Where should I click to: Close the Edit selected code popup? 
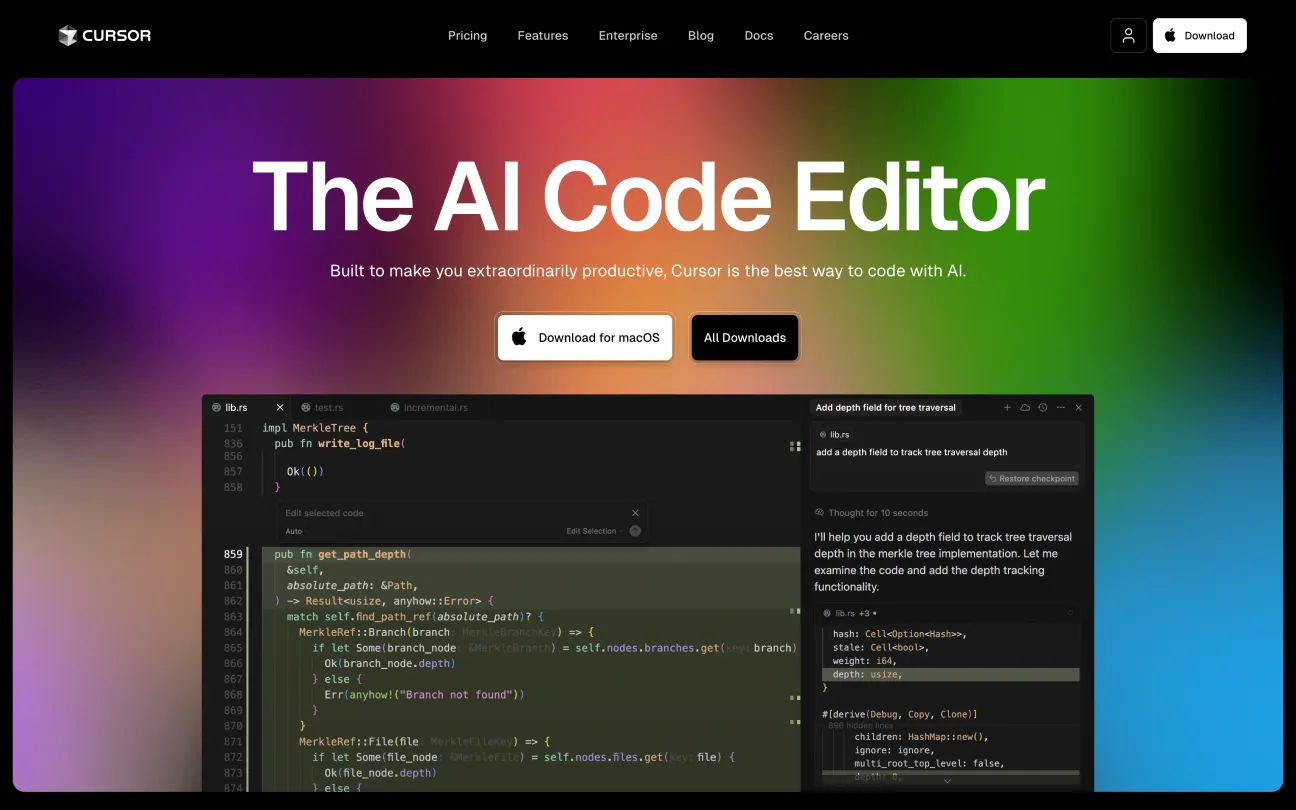pos(635,513)
